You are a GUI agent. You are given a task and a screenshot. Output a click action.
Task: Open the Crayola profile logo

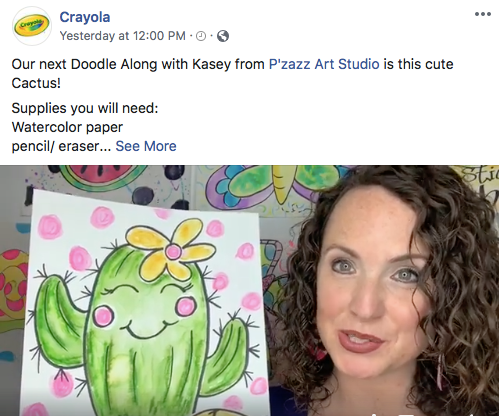[32, 26]
